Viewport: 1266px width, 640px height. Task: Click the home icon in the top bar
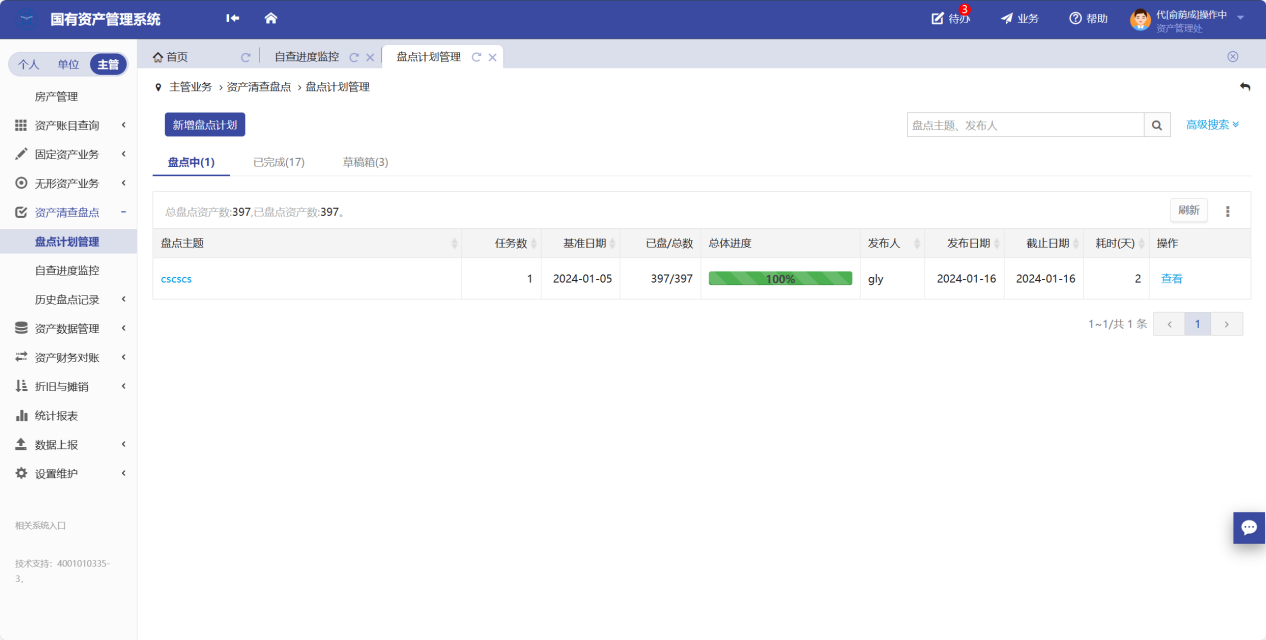click(x=270, y=18)
